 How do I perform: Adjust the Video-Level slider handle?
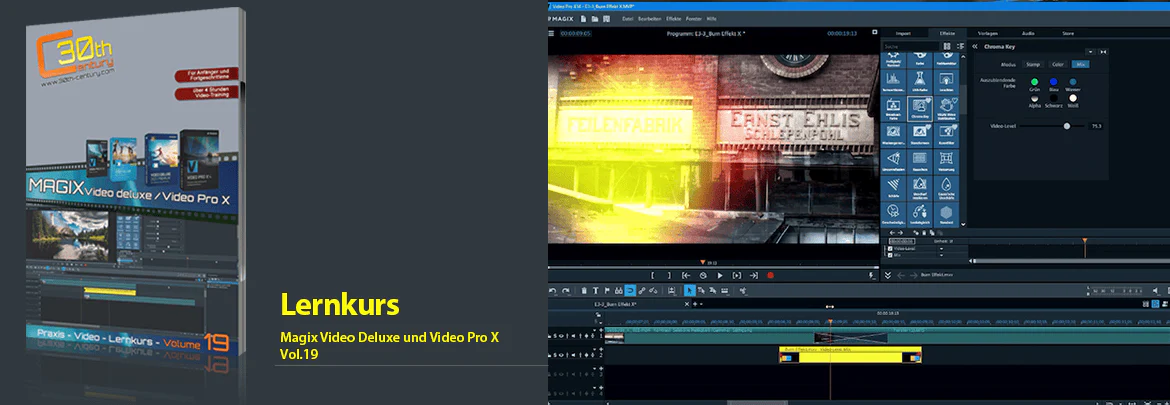click(1066, 126)
